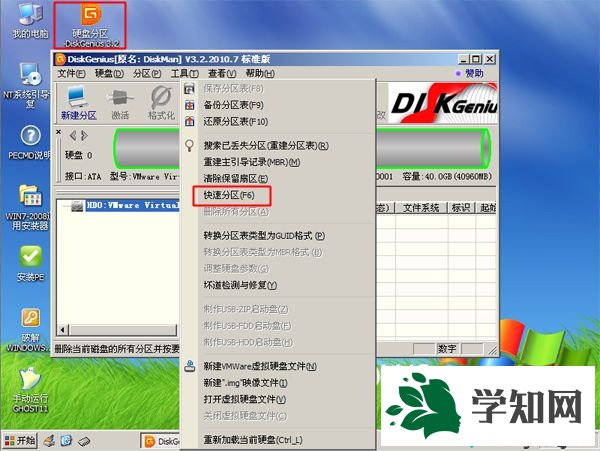Click the 开始 Start button
Screen dimensions: 600x451
click(x=20, y=441)
